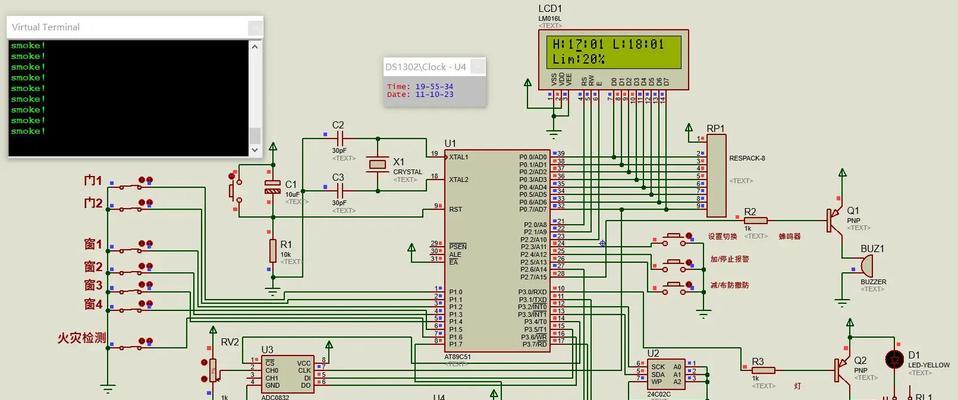The width and height of the screenshot is (958, 400).
Task: Select the Q2 PNP transistor
Action: [843, 369]
